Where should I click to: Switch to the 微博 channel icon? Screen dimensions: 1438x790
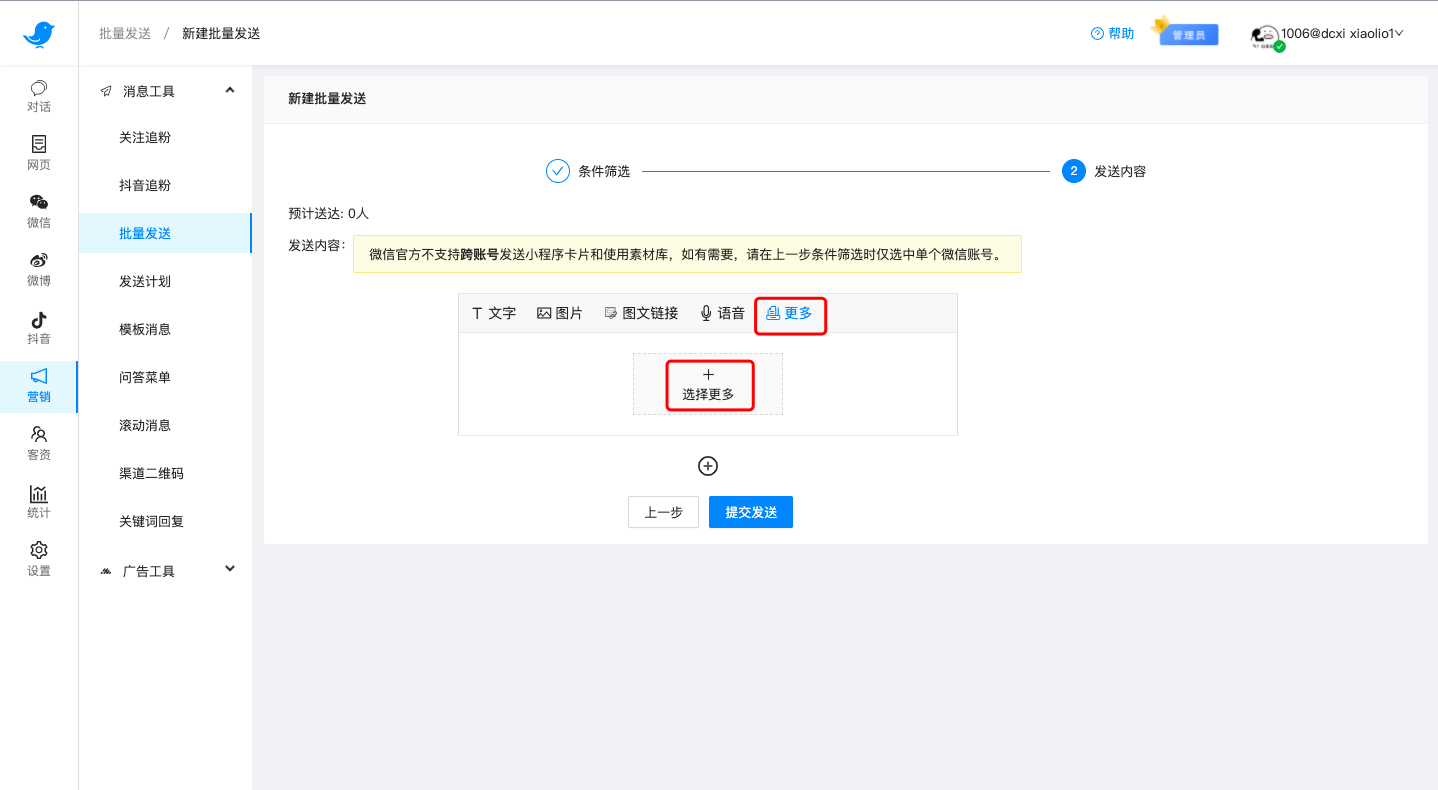click(38, 270)
